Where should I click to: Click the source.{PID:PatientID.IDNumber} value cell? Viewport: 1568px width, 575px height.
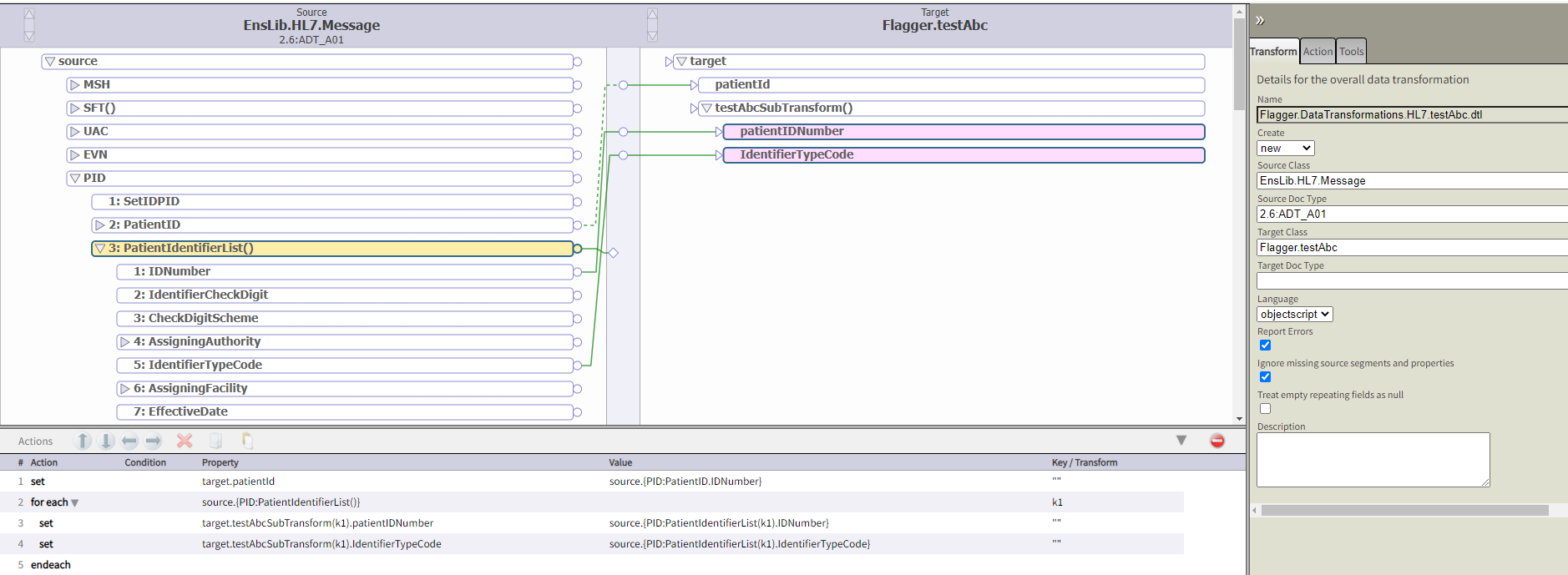(685, 482)
